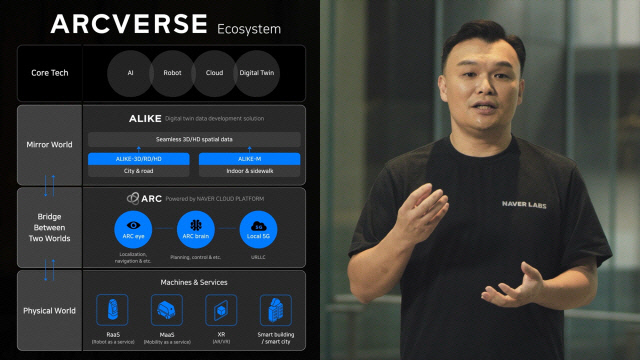This screenshot has height=360, width=640.
Task: Click the ALIKE-3D/RD/HD blue bar
Action: point(139,159)
